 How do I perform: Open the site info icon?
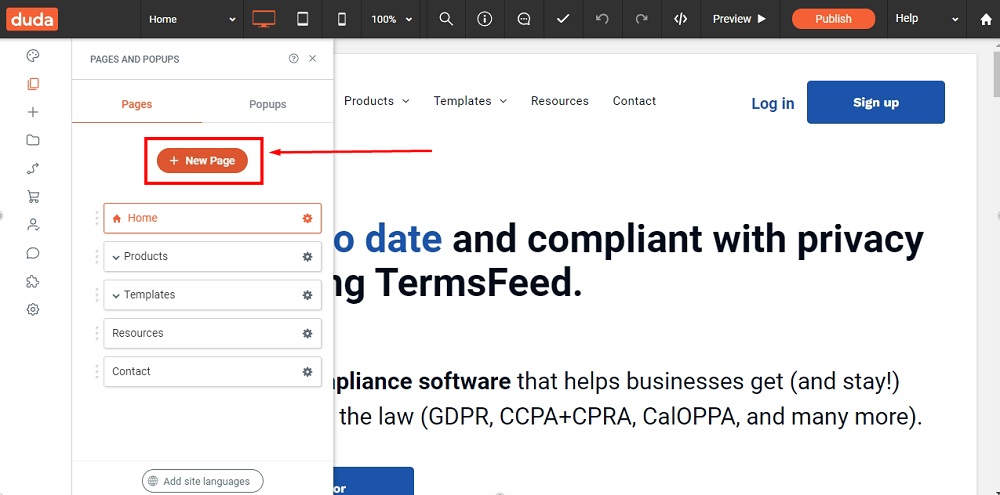coord(485,19)
